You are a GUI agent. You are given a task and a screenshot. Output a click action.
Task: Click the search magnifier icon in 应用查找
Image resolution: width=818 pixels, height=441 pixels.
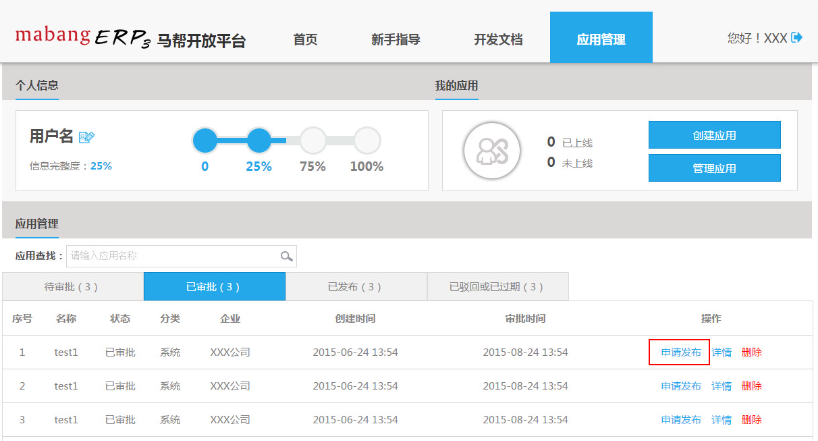tap(287, 256)
